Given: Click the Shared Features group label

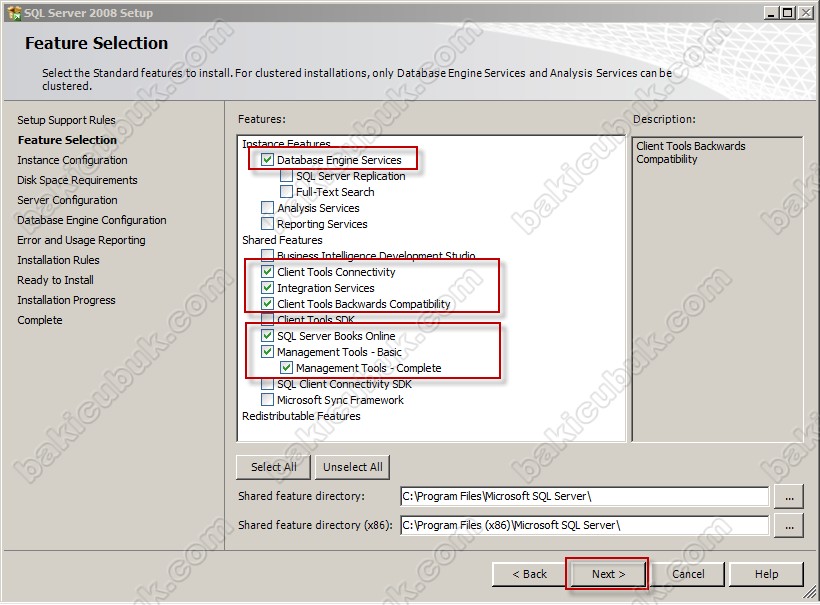Looking at the screenshot, I should tap(282, 240).
